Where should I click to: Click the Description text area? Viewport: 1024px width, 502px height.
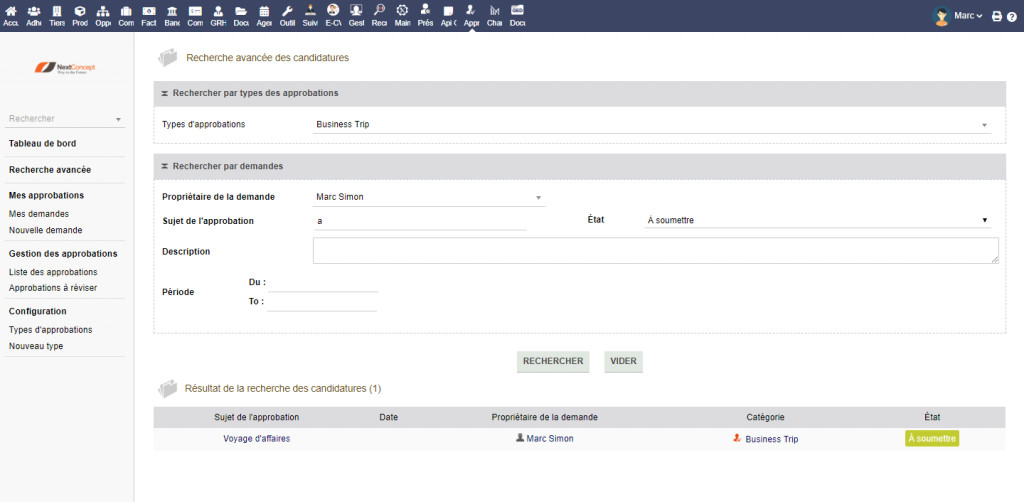[655, 251]
